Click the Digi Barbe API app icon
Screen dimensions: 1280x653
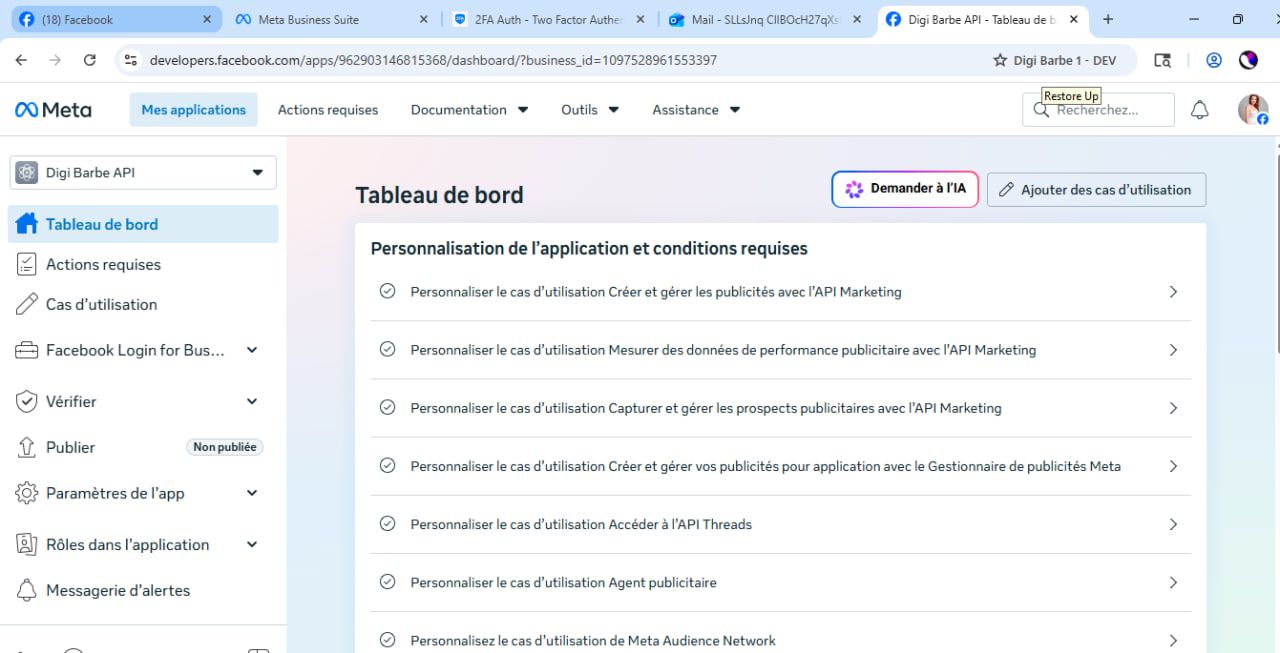point(27,172)
